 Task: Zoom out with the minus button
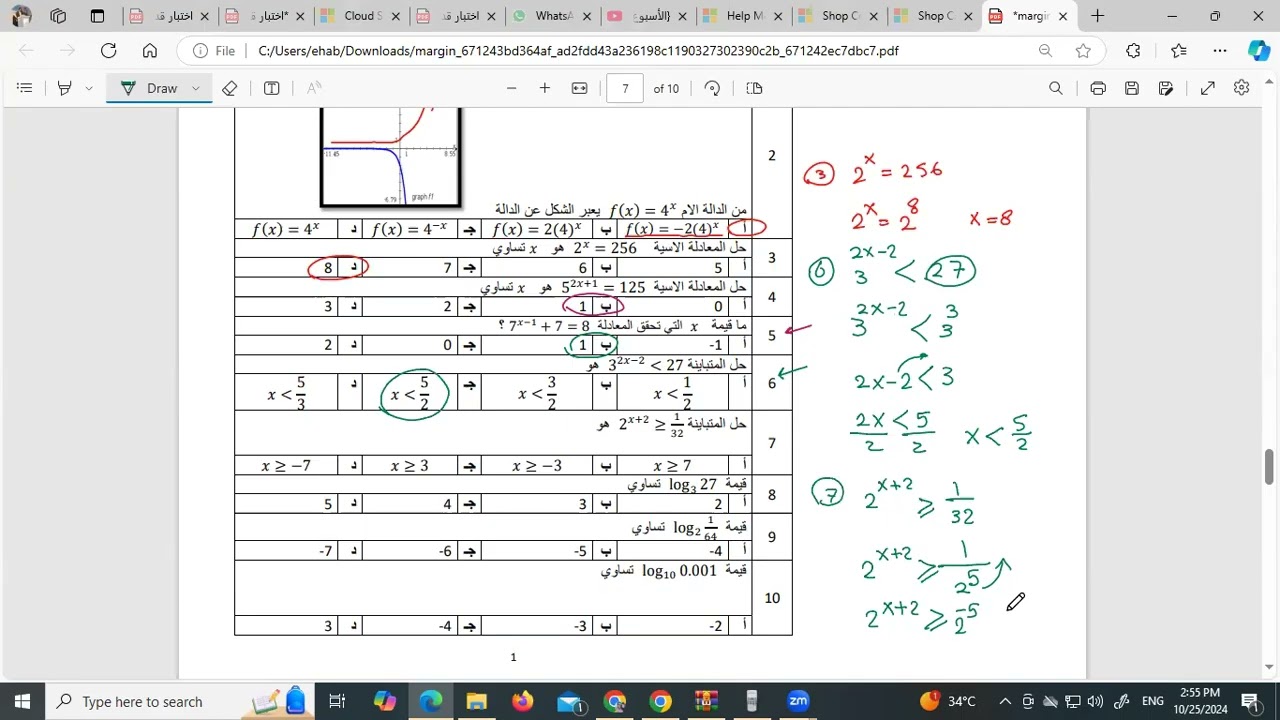point(511,88)
